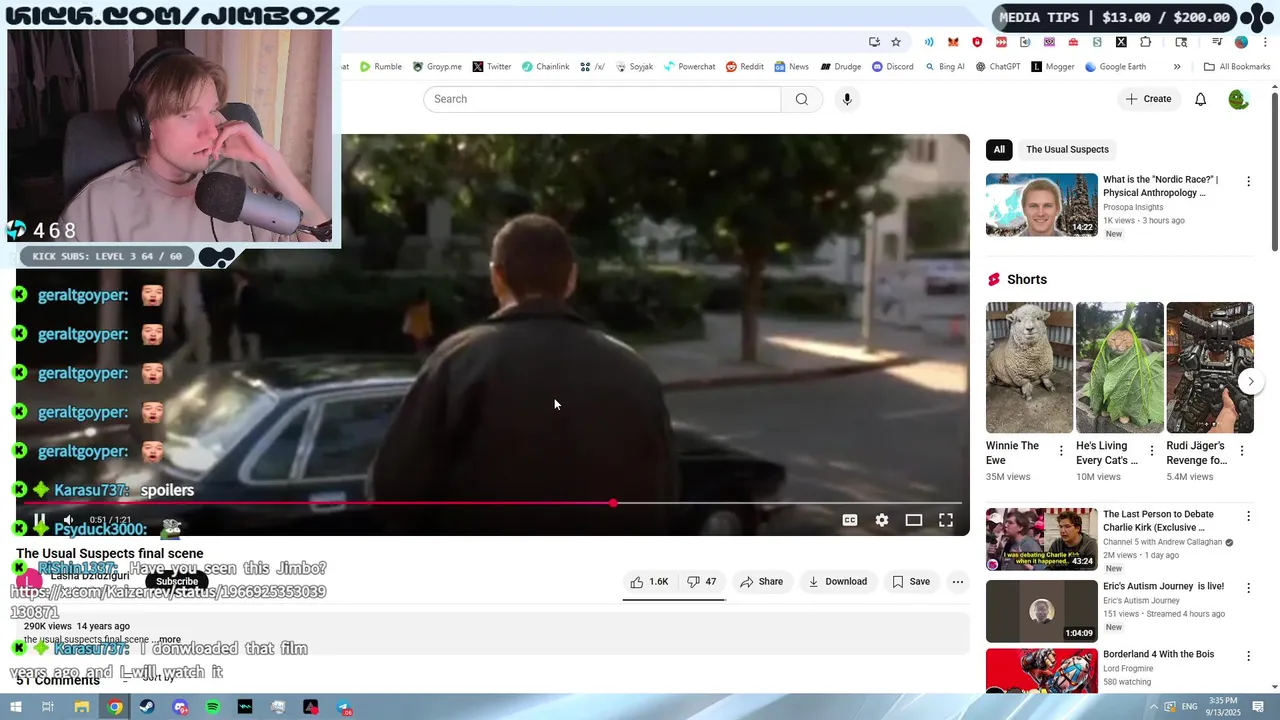
Task: Focus the YouTube search field
Action: 602,99
